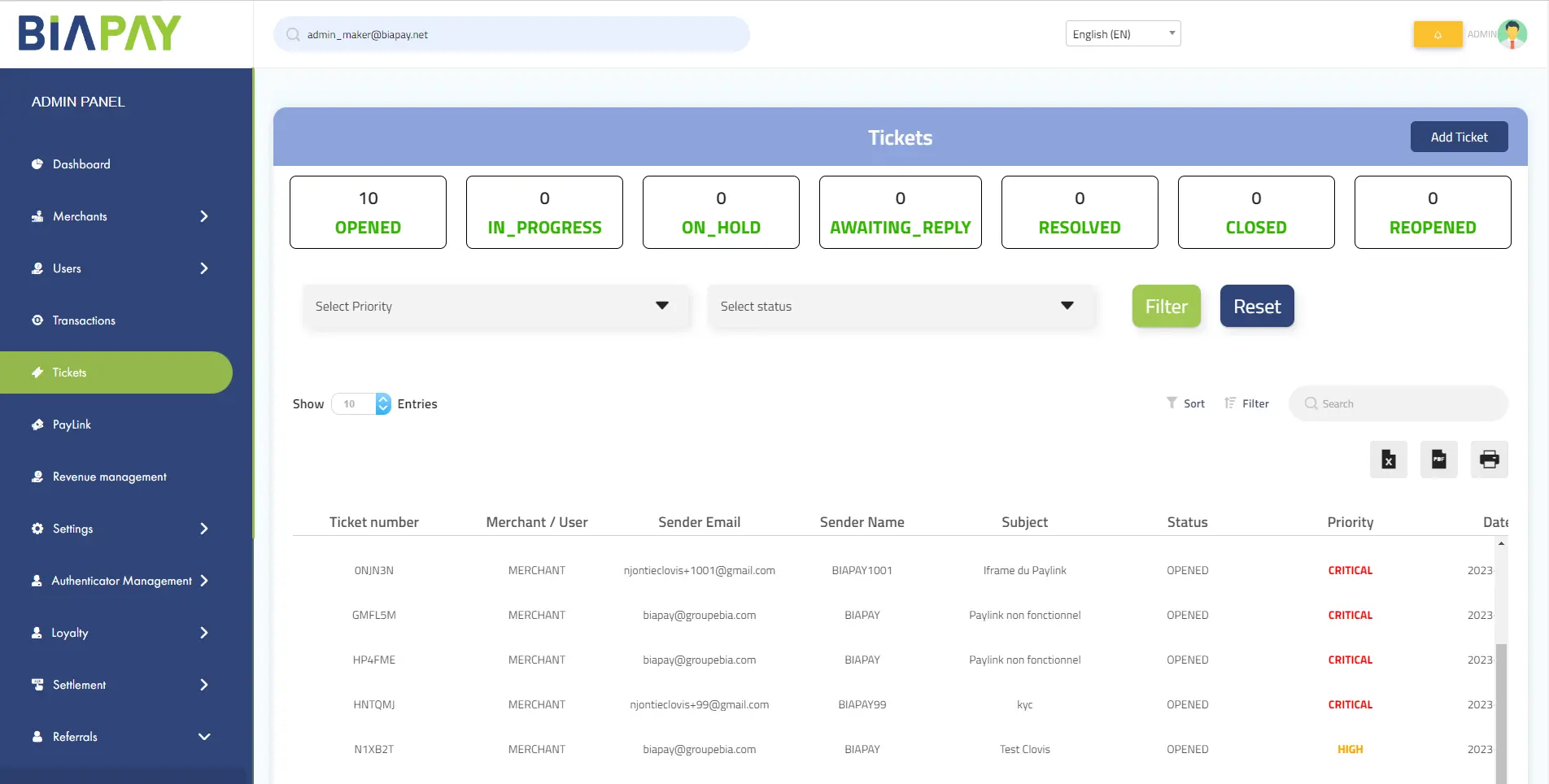
Task: Click the admin profile avatar
Action: click(1512, 34)
